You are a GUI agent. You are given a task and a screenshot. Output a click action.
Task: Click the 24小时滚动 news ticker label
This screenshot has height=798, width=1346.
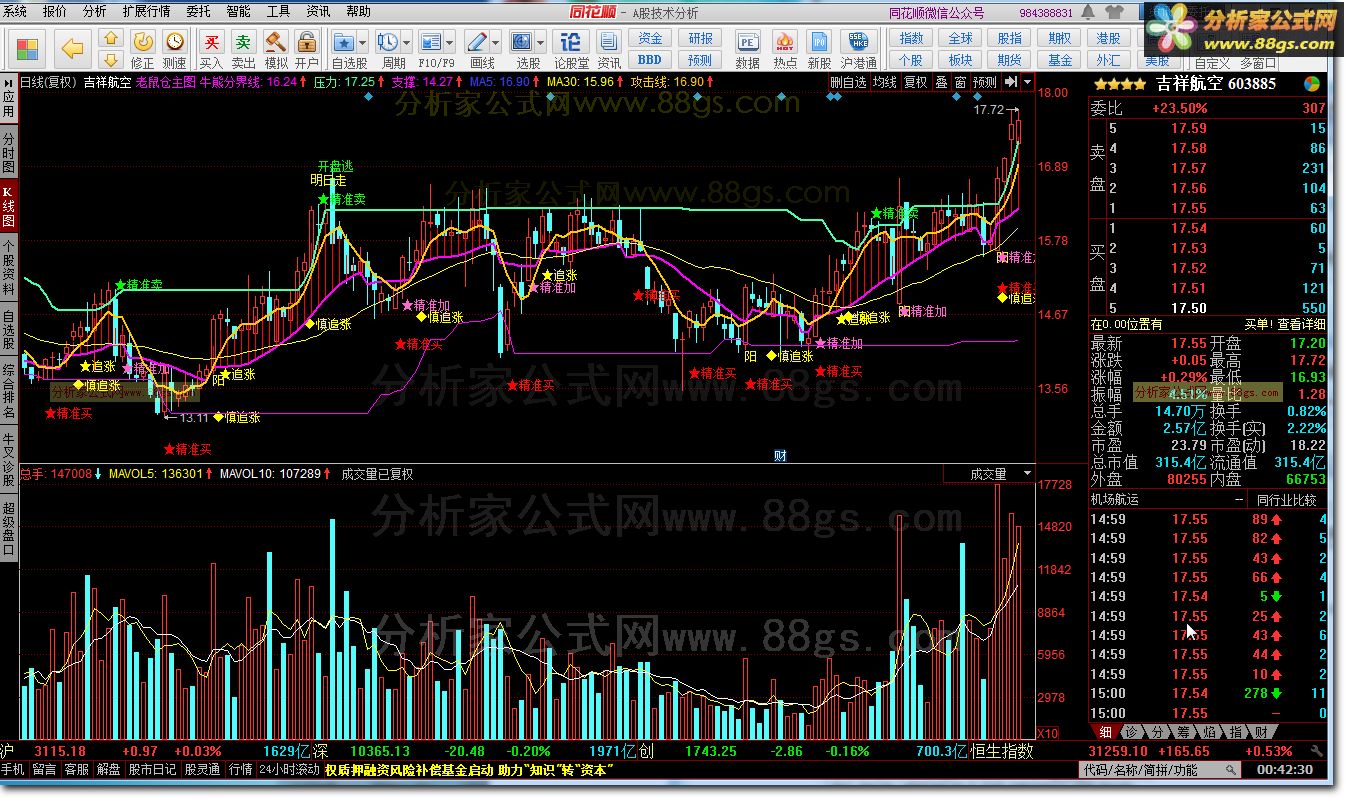pos(289,770)
